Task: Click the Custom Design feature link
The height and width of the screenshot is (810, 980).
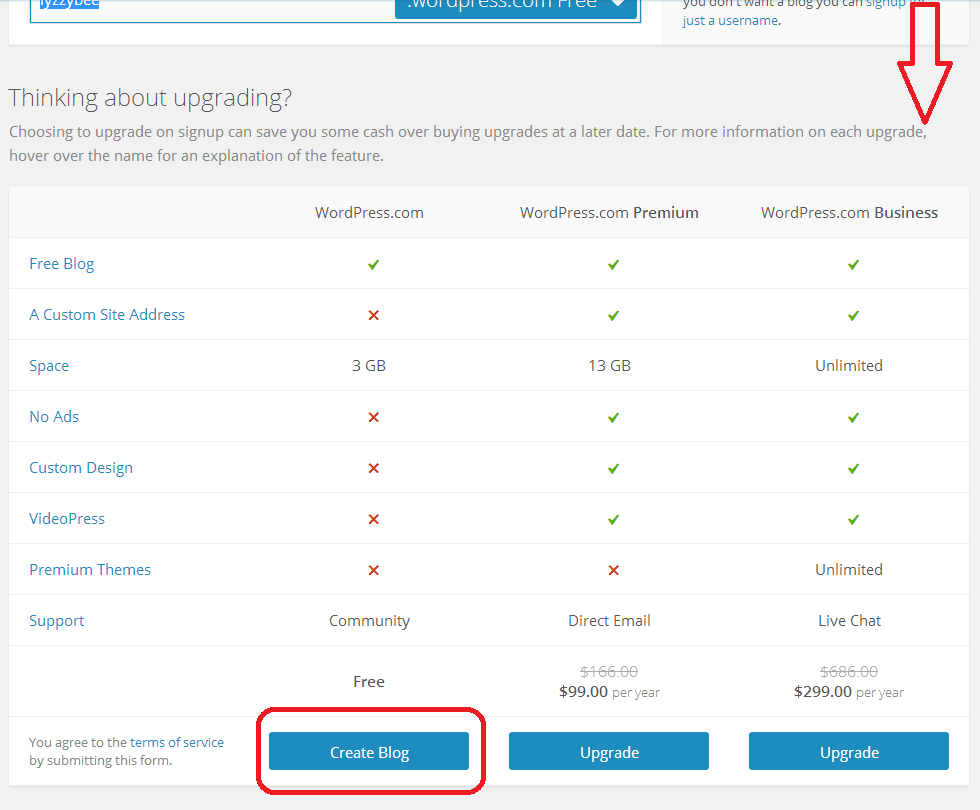Action: pyautogui.click(x=81, y=468)
